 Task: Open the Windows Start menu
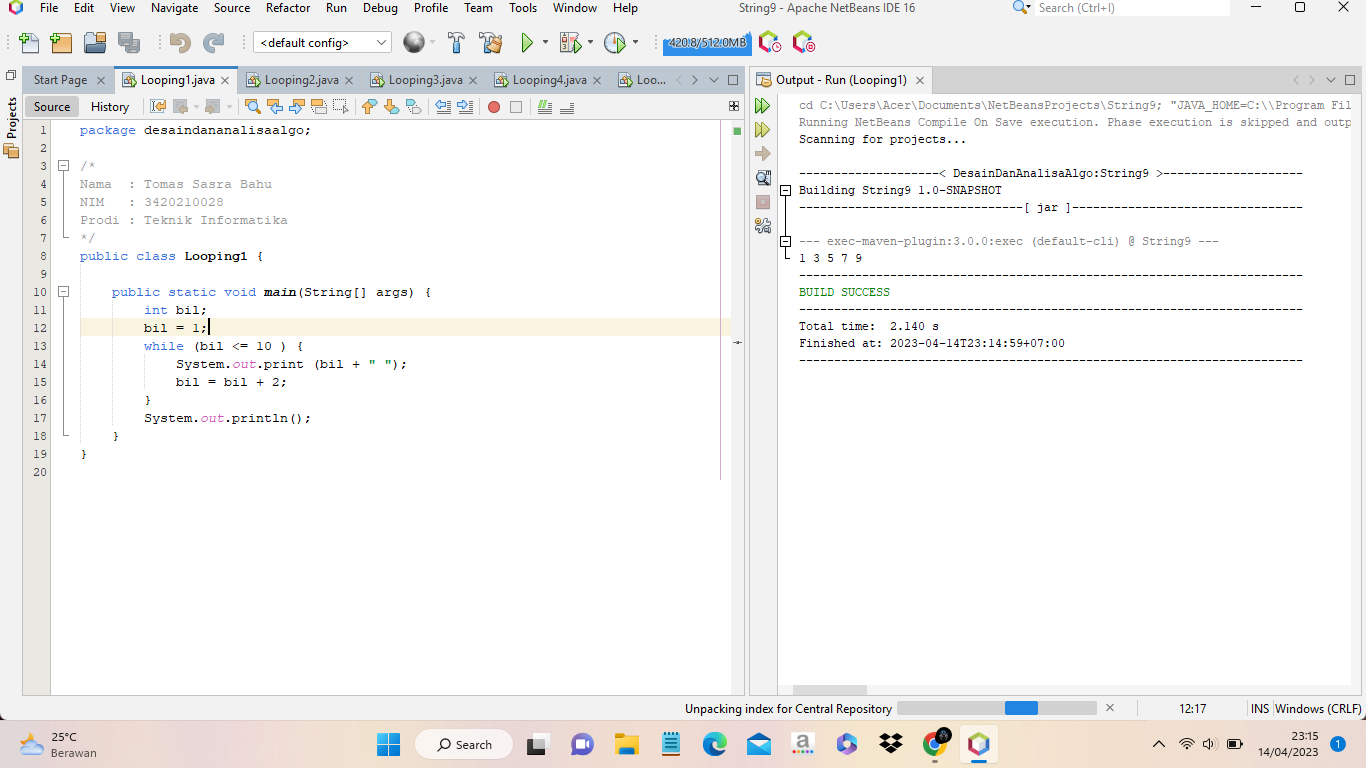point(388,744)
